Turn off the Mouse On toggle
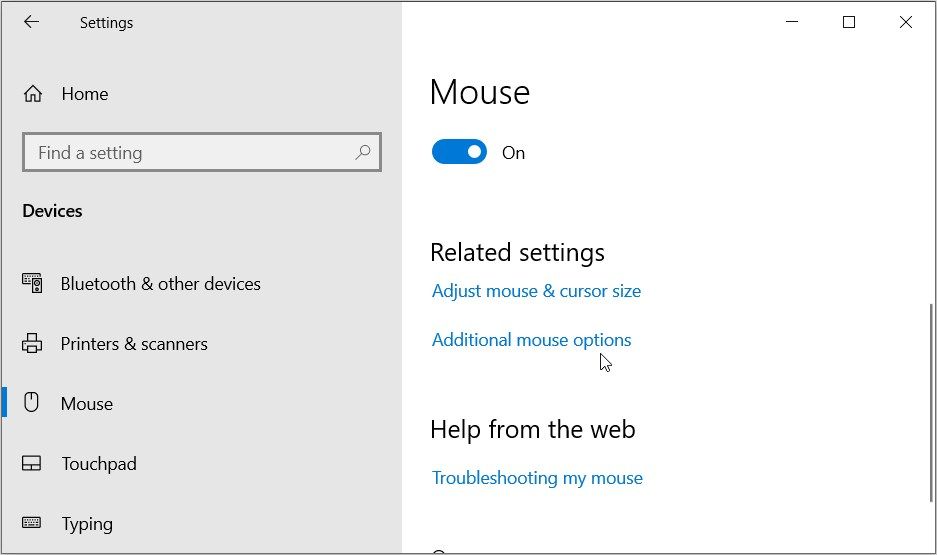Viewport: 937px width, 555px height. 459,152
